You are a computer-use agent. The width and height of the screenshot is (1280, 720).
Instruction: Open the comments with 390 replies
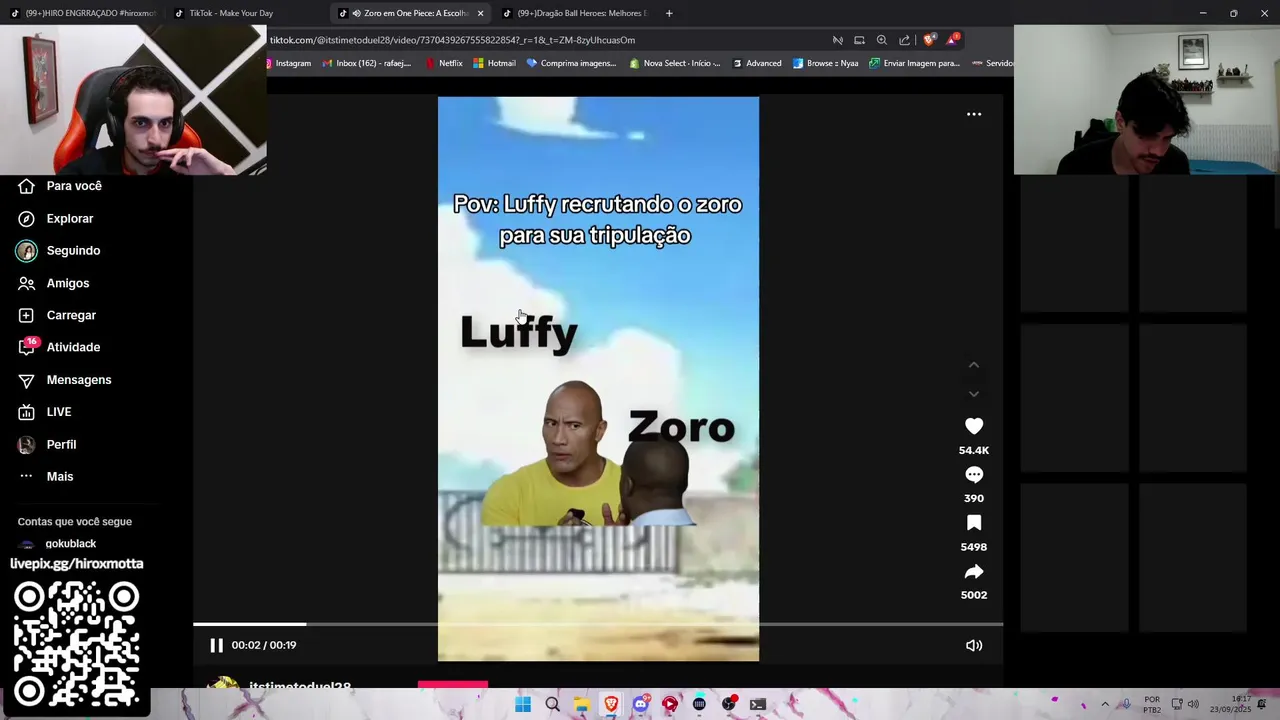(x=974, y=475)
